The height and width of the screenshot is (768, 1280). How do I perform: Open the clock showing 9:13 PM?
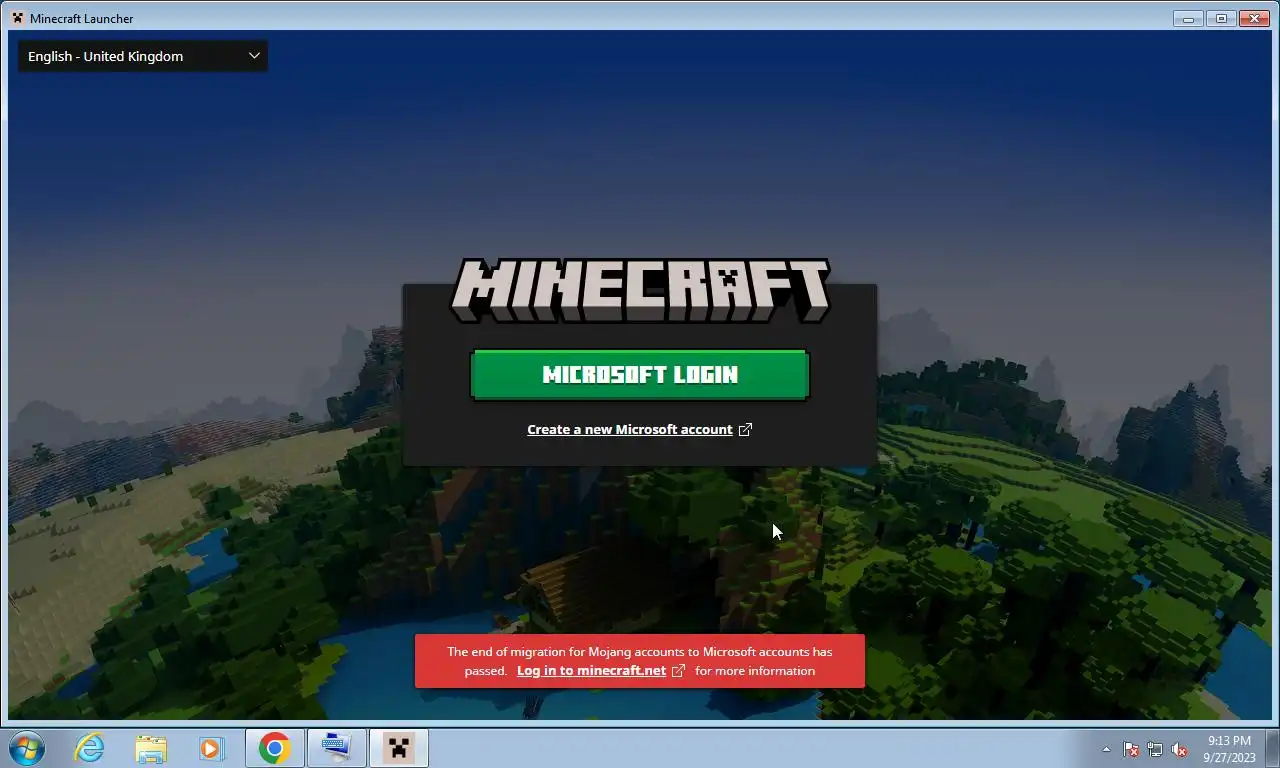click(1229, 749)
